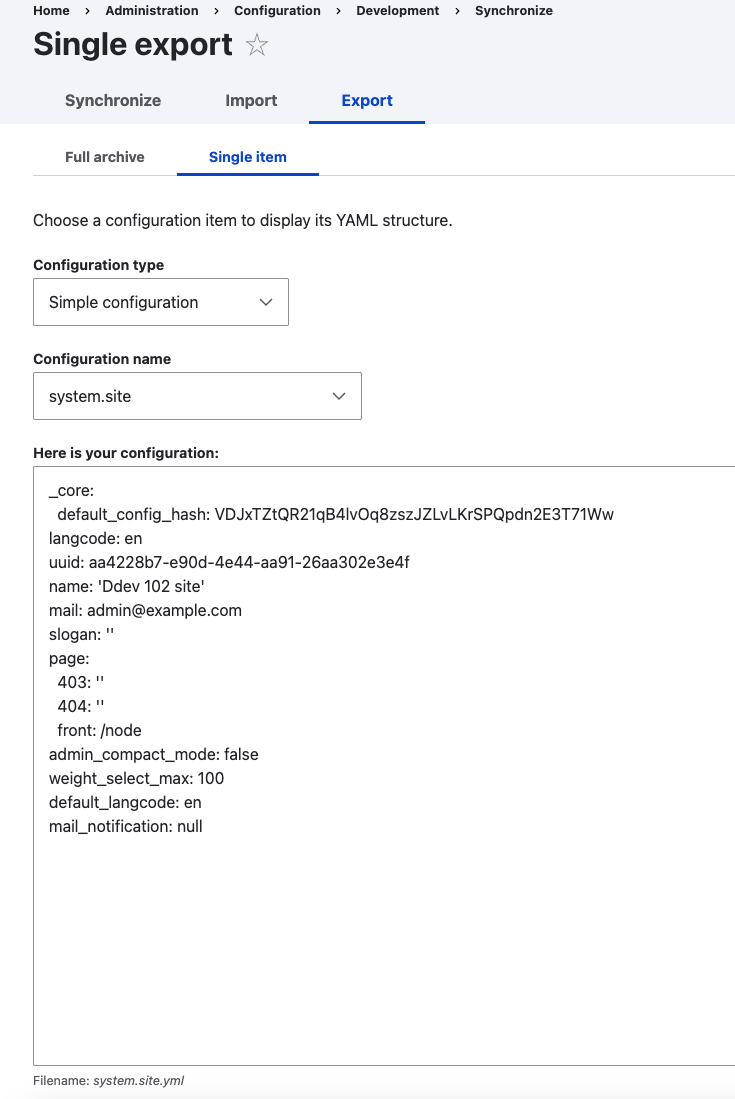735x1099 pixels.
Task: Click the Configuration name chevron arrow
Action: pos(338,396)
